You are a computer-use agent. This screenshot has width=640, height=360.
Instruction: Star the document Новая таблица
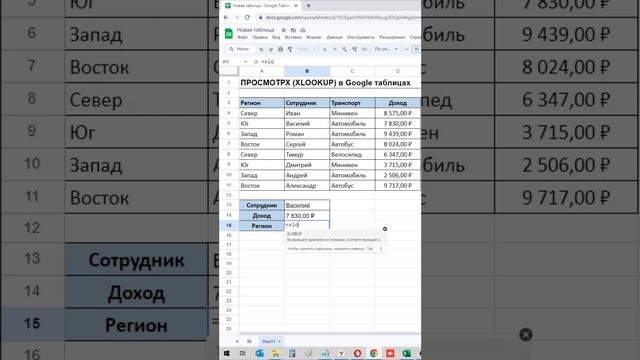(284, 30)
